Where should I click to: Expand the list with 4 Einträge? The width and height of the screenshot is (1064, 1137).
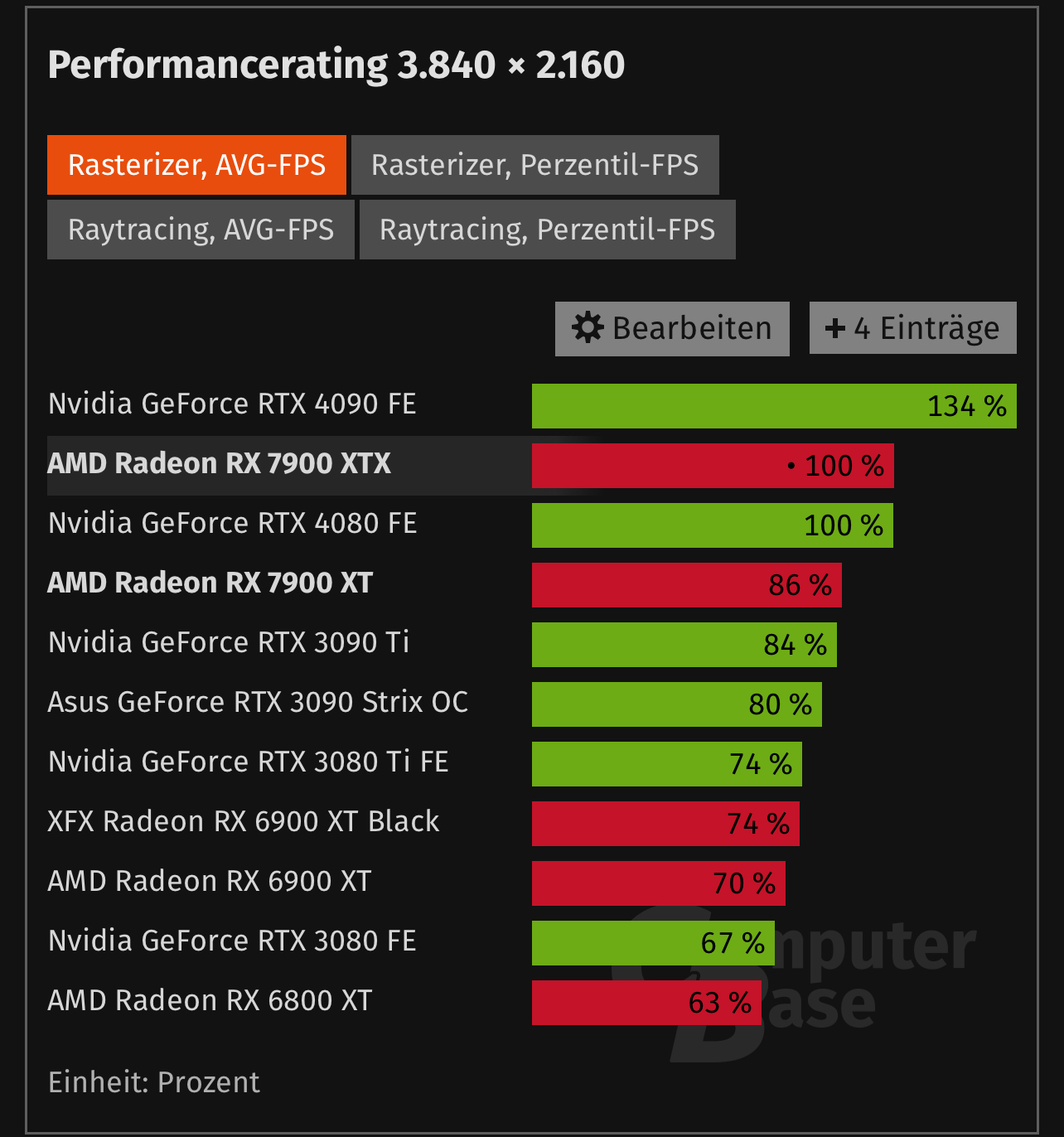912,328
